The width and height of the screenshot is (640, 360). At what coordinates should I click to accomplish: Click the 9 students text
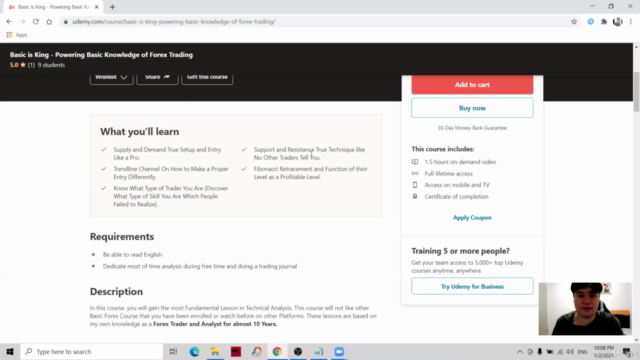click(x=51, y=65)
